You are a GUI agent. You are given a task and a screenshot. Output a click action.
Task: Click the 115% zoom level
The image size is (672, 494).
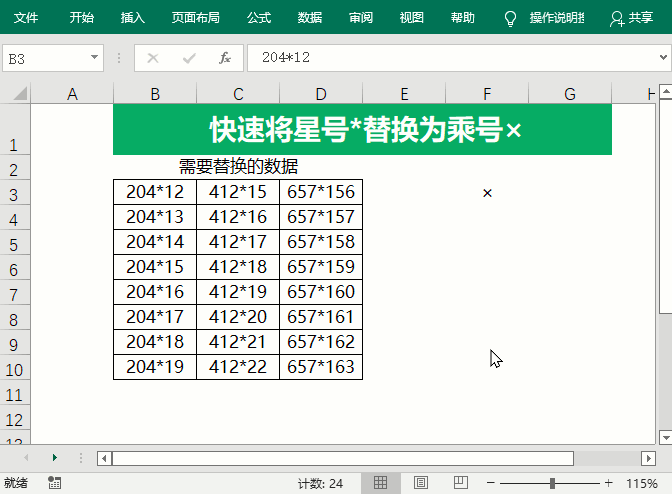(642, 484)
